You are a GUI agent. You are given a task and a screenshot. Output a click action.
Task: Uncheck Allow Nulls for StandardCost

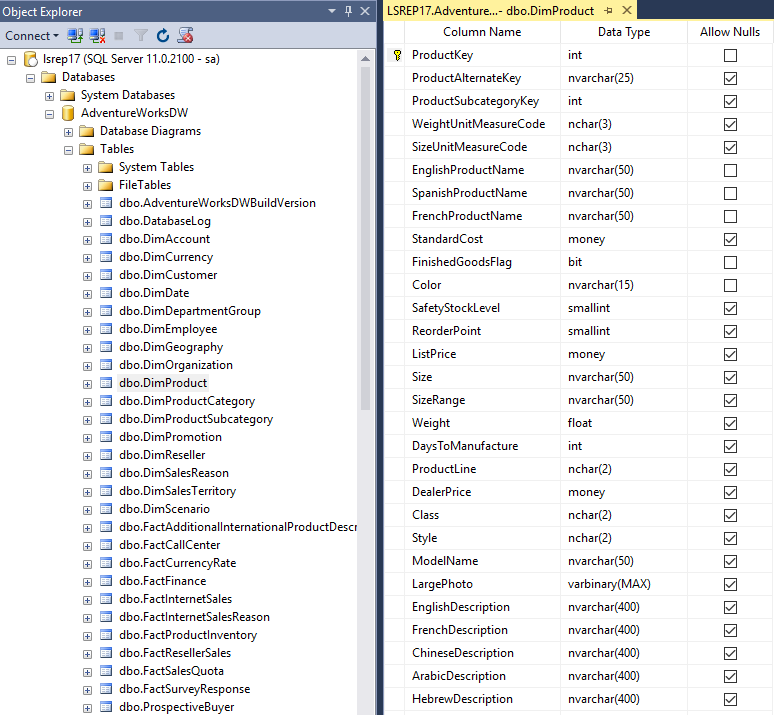coord(730,239)
